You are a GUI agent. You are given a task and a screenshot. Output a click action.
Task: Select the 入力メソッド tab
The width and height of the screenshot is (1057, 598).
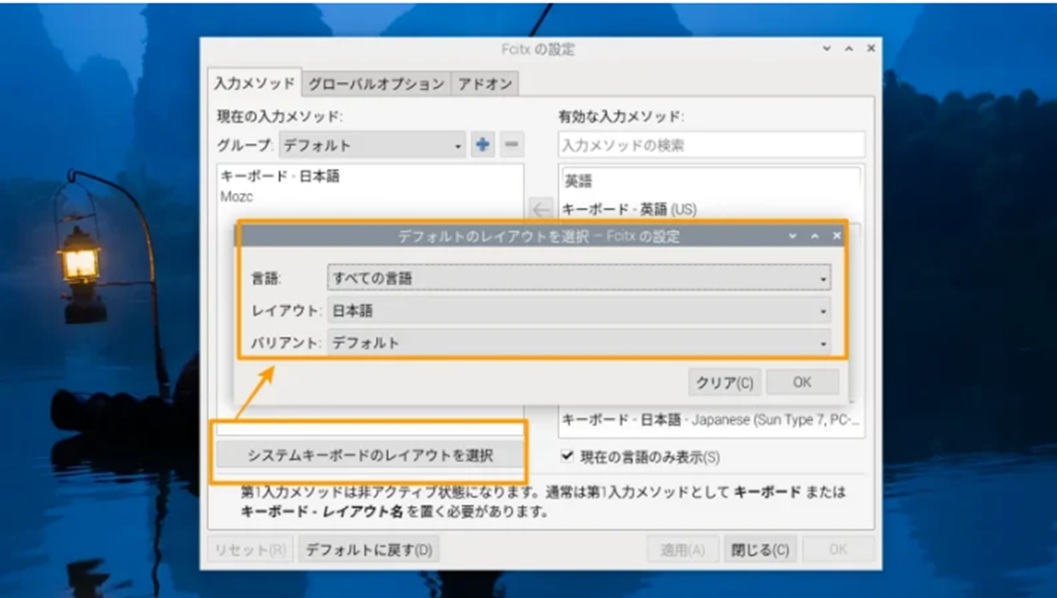click(255, 84)
